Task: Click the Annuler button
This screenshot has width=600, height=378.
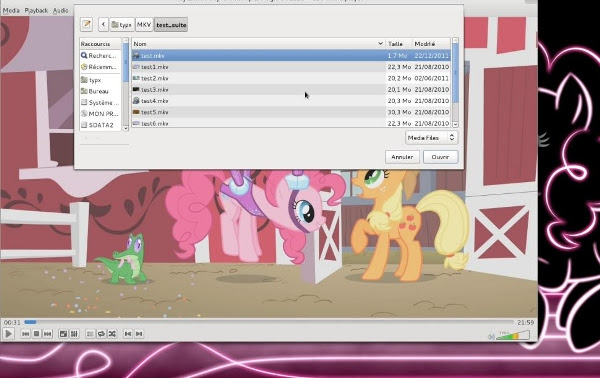Action: click(402, 157)
